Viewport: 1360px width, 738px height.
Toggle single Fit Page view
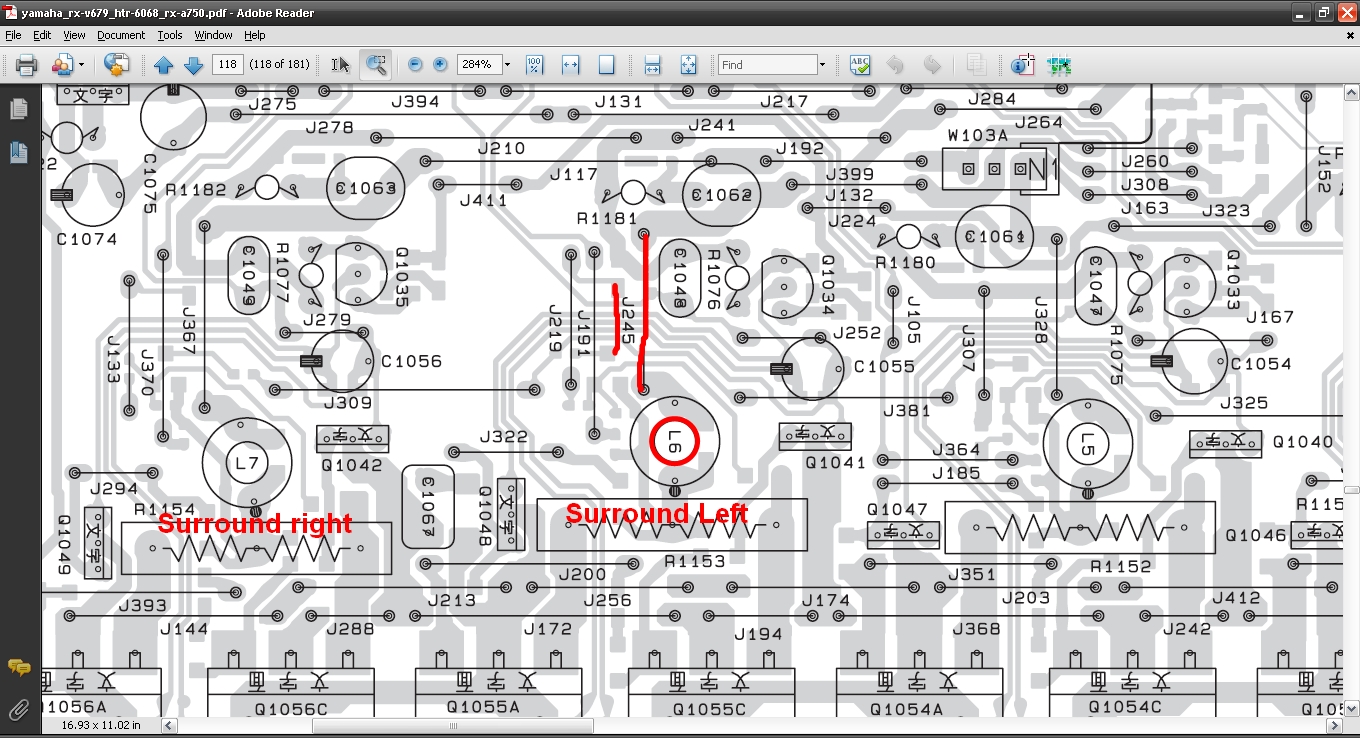606,65
